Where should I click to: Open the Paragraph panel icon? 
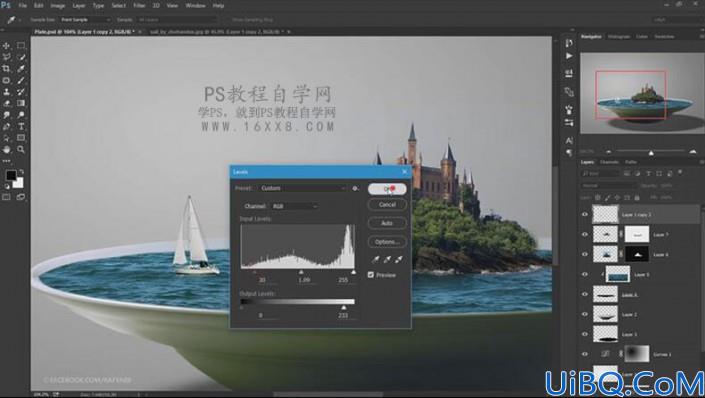[569, 153]
